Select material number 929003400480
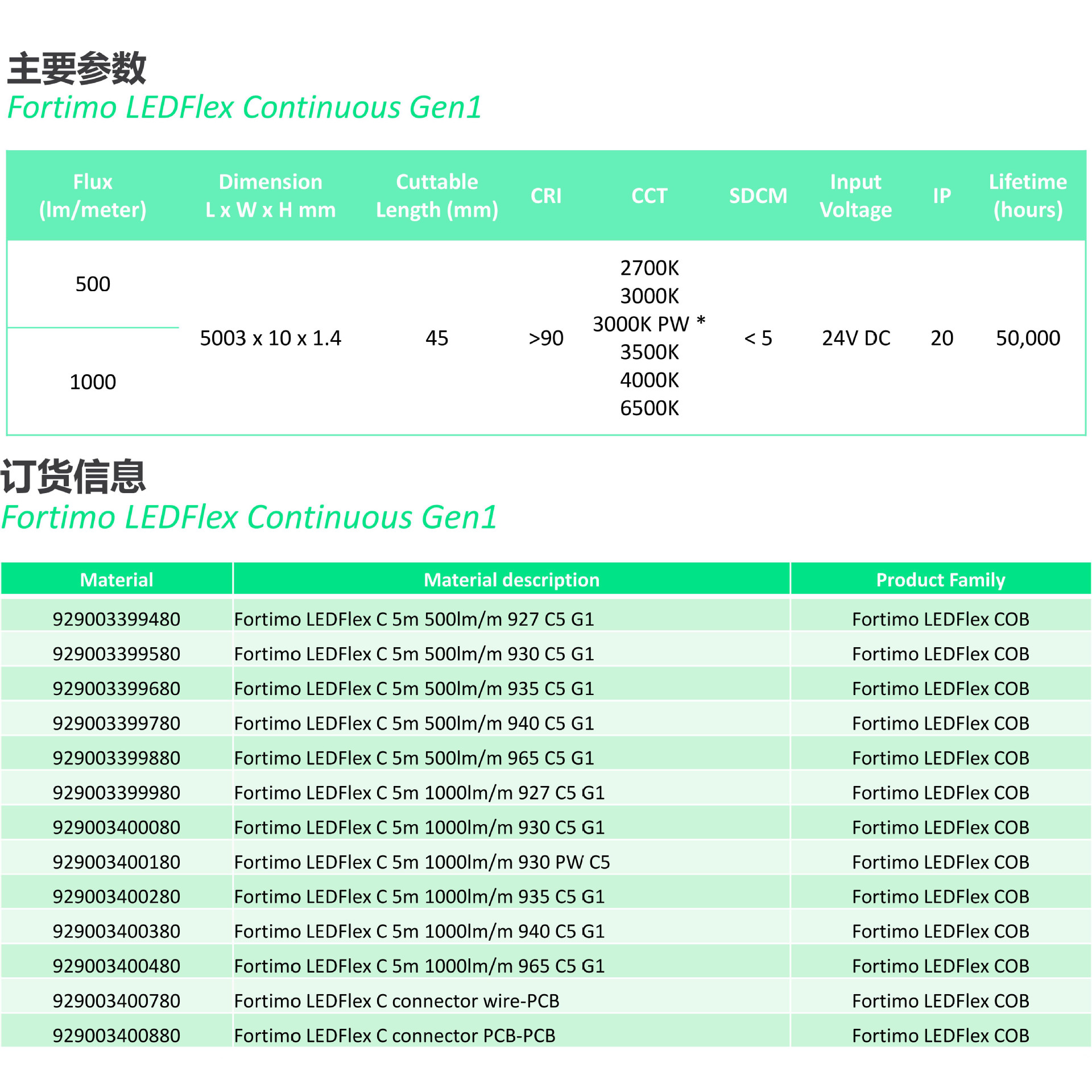The image size is (1092, 1092). pyautogui.click(x=117, y=966)
